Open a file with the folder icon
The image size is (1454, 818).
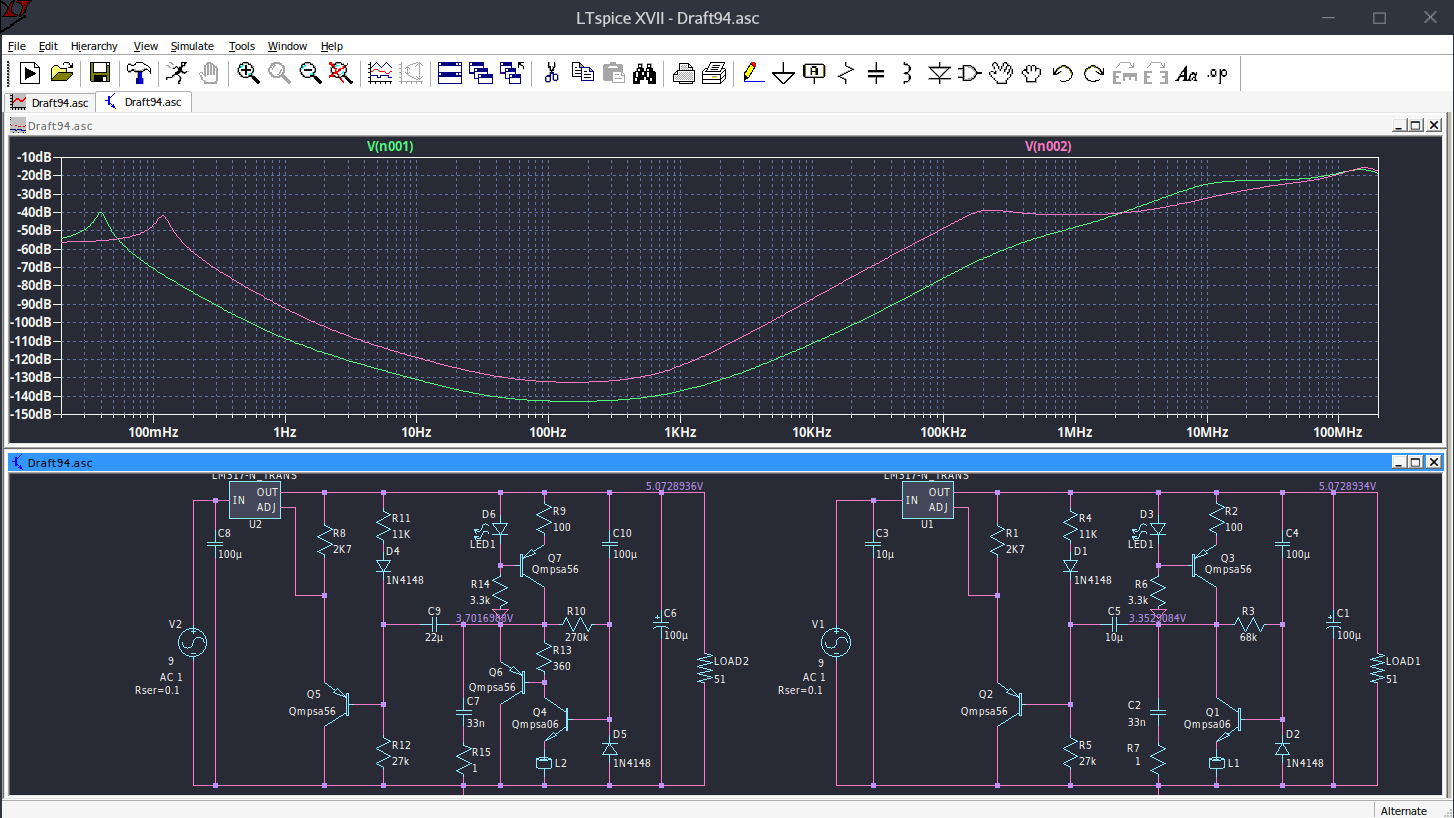point(62,73)
